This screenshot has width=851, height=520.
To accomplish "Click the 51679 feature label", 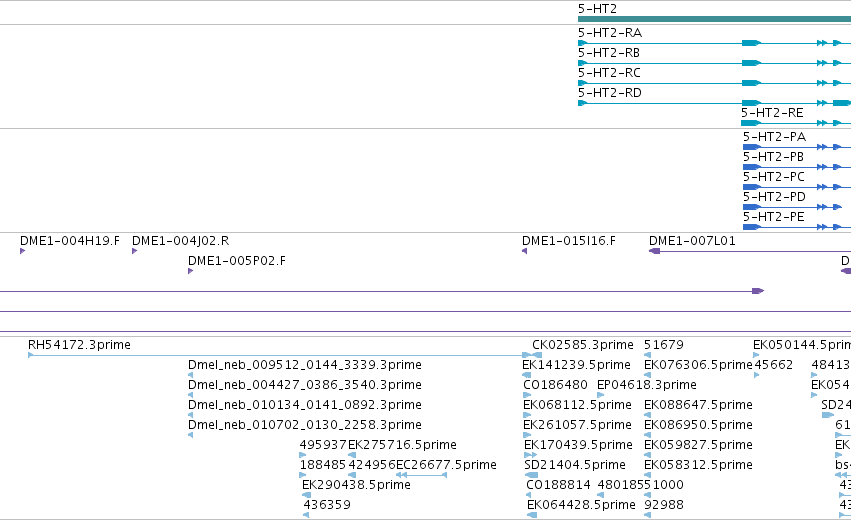I will coord(664,345).
